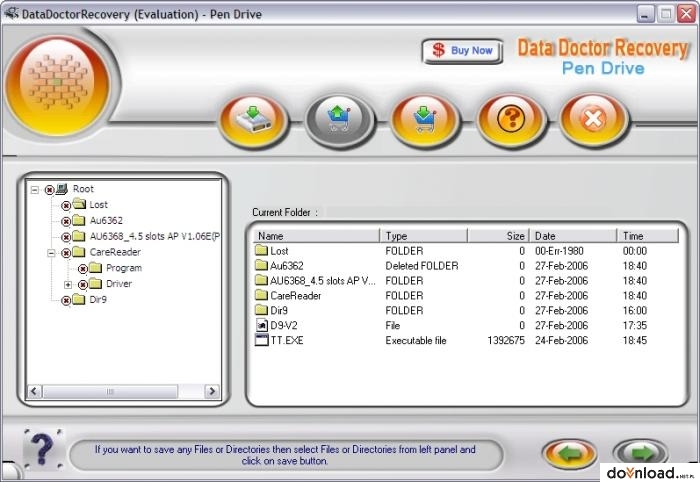Open help with the question mark button

coord(511,120)
